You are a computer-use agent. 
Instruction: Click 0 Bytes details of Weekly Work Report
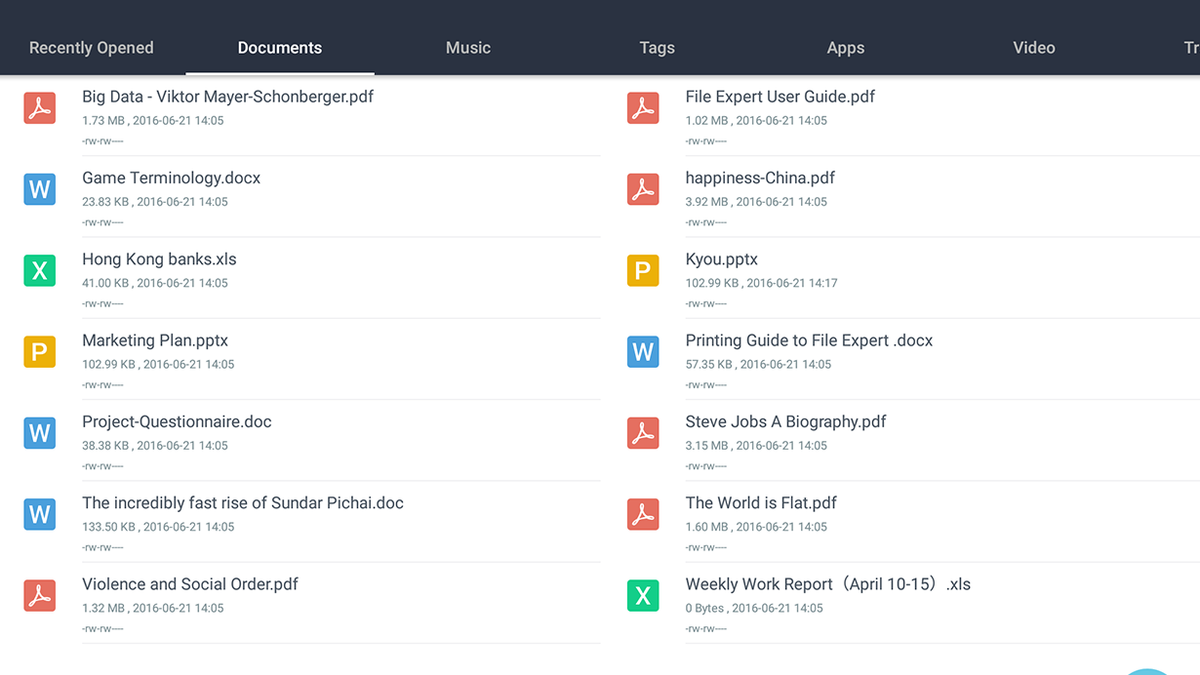click(x=754, y=608)
